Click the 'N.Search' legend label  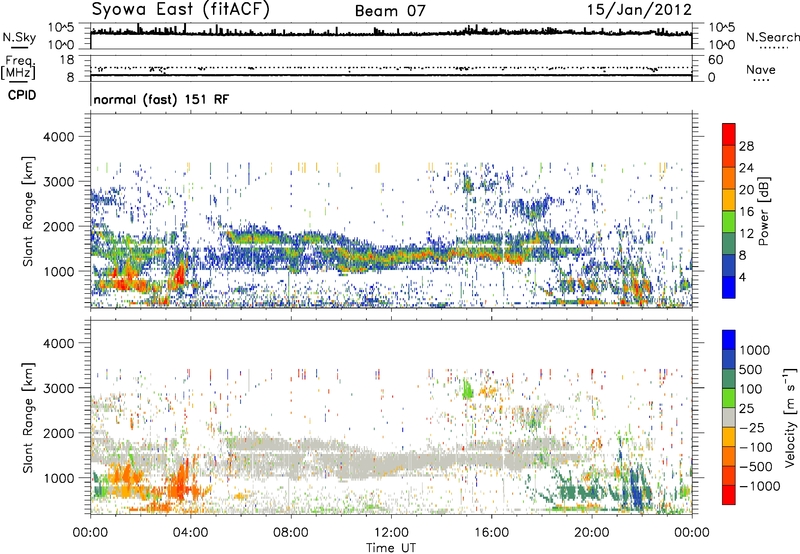(772, 37)
